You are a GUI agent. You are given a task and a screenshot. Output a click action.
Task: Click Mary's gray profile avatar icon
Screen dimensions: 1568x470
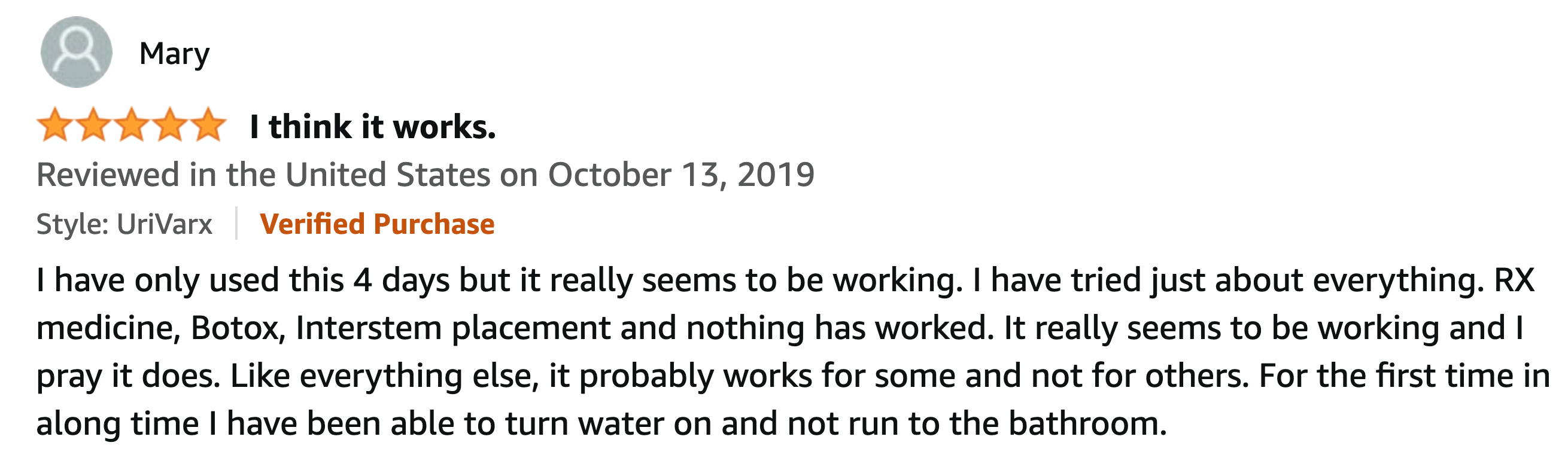pyautogui.click(x=76, y=51)
